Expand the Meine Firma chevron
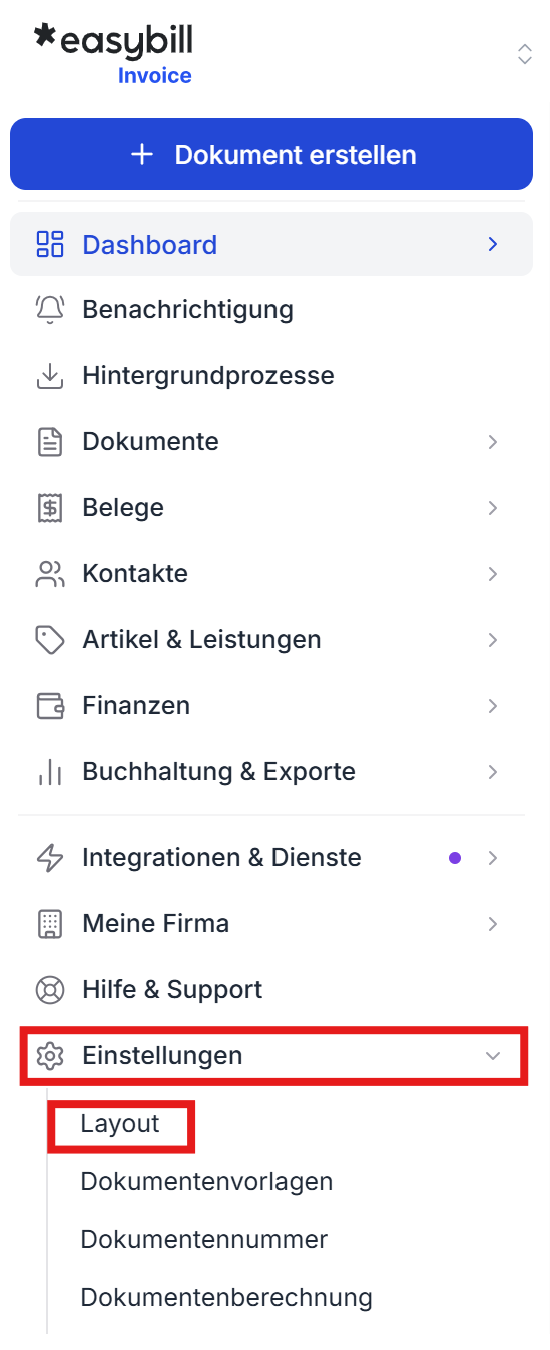Viewport: 550px width, 1350px height. tap(492, 924)
